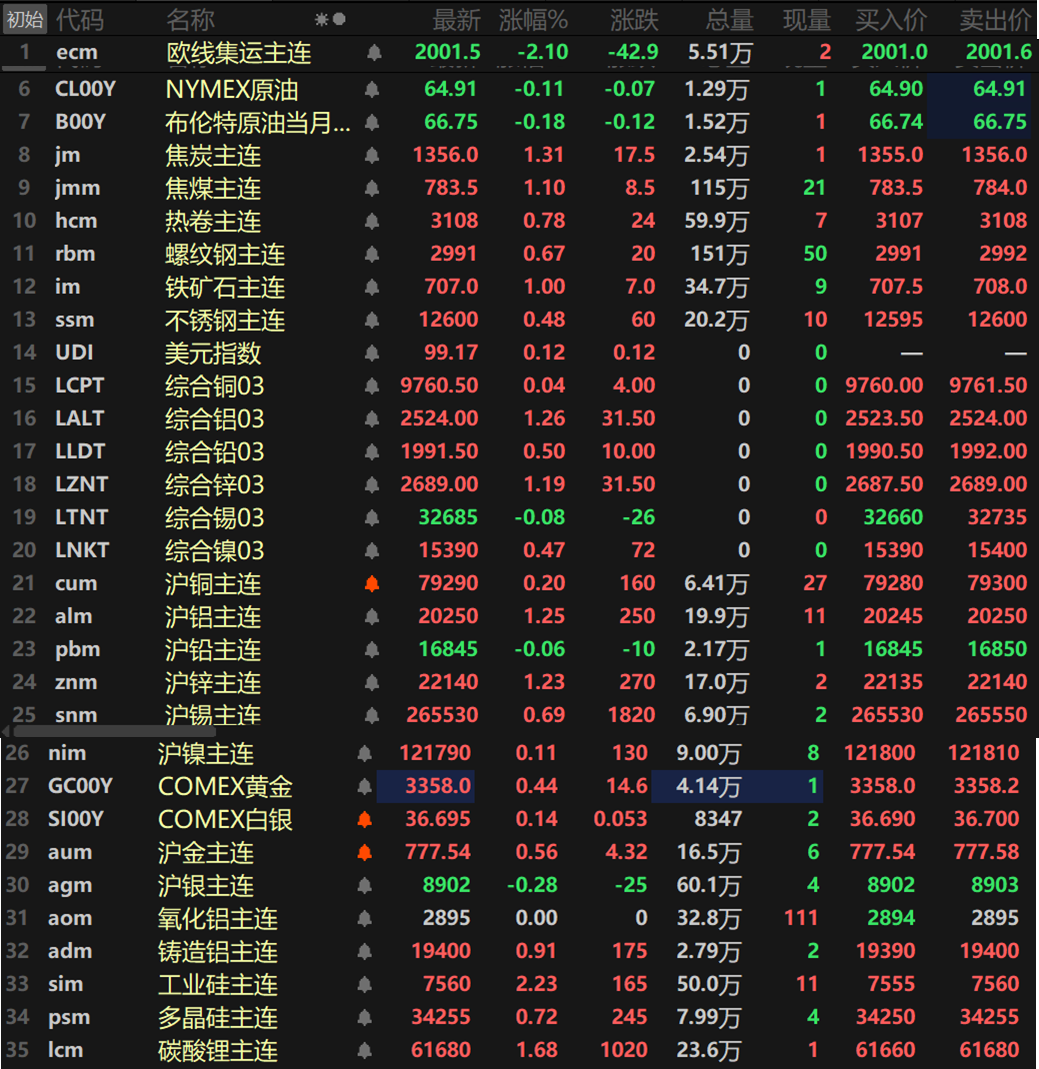Toggle the orange alert bell for 沪金主连

[x=365, y=852]
